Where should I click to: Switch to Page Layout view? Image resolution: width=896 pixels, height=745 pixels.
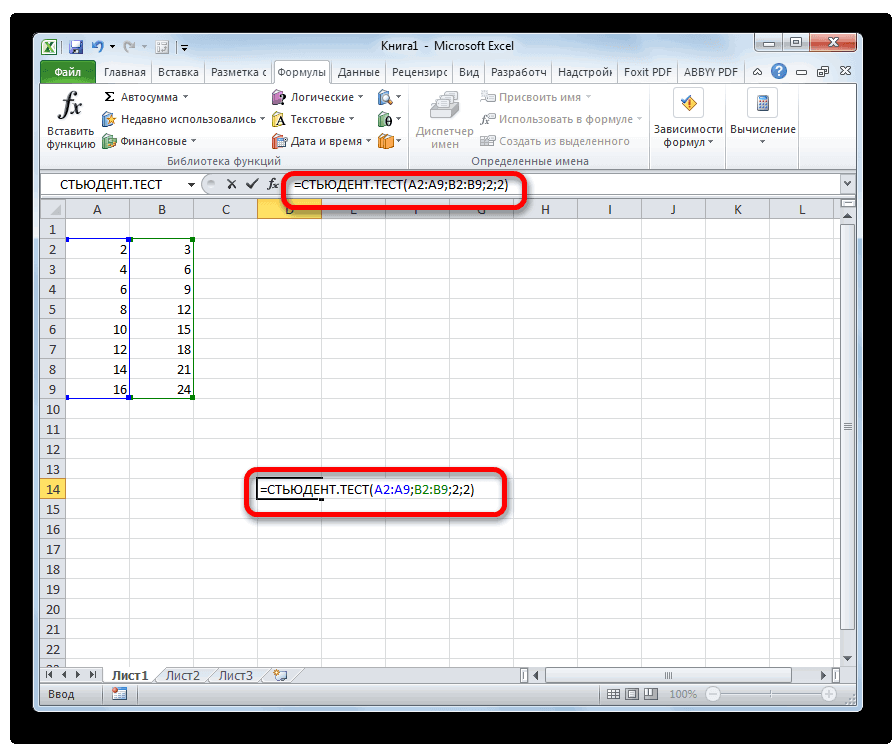coord(632,694)
